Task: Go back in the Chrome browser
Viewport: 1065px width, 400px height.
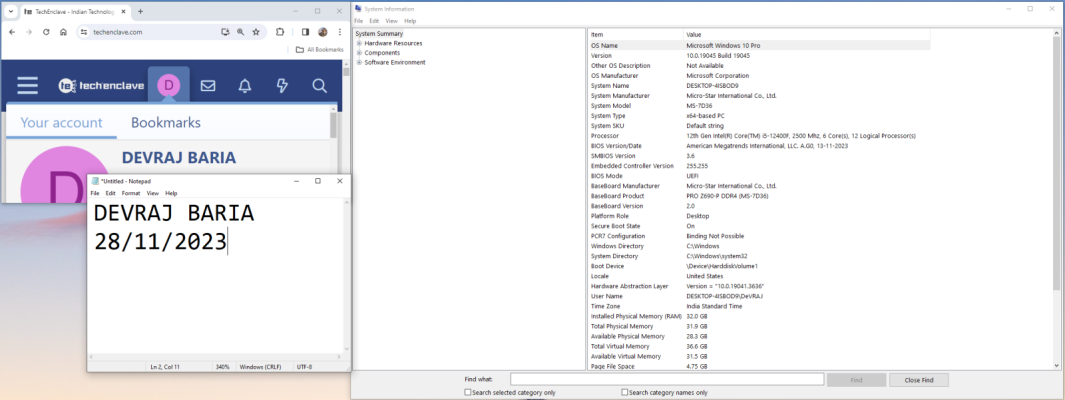Action: (12, 32)
